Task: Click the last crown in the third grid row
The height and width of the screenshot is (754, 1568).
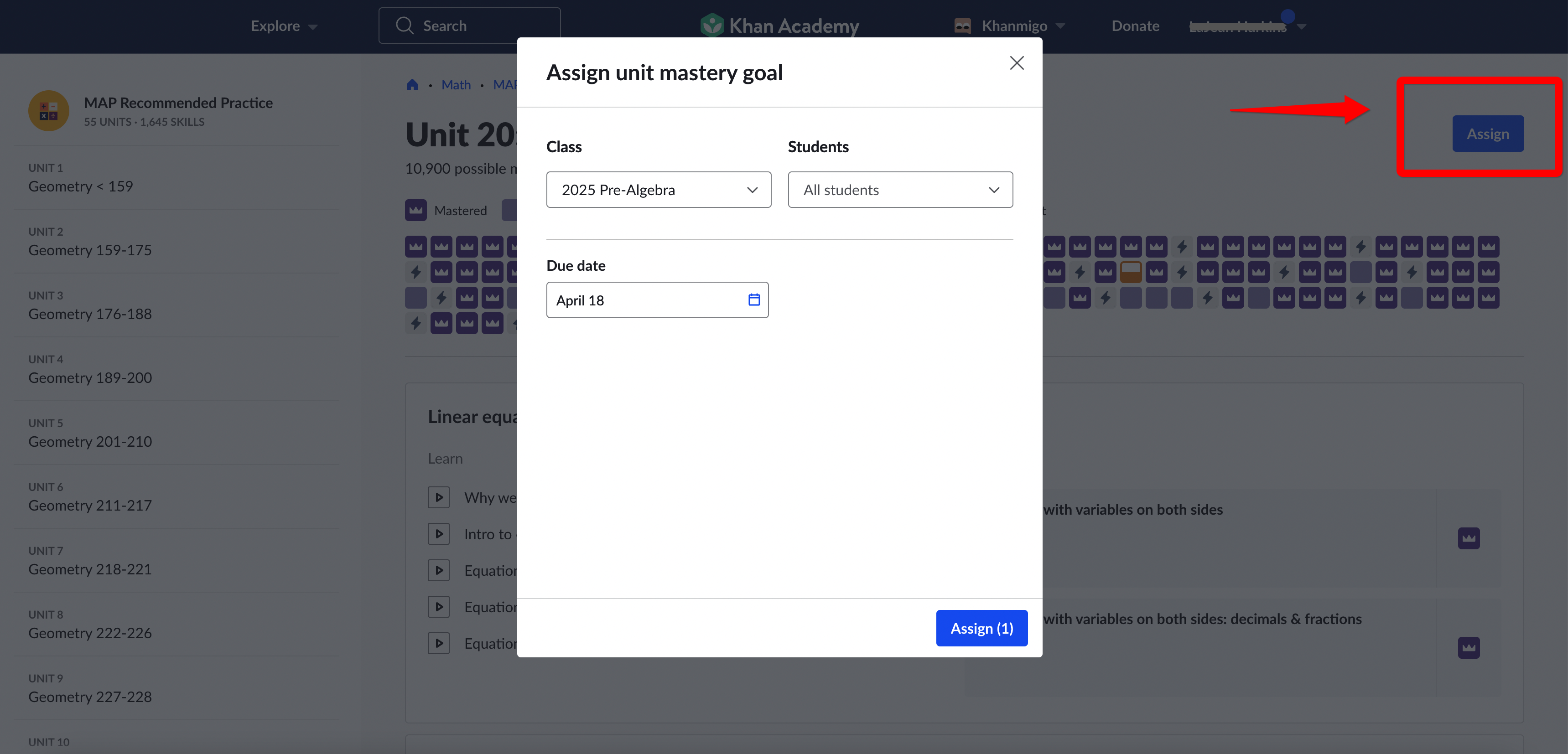Action: (x=1488, y=298)
